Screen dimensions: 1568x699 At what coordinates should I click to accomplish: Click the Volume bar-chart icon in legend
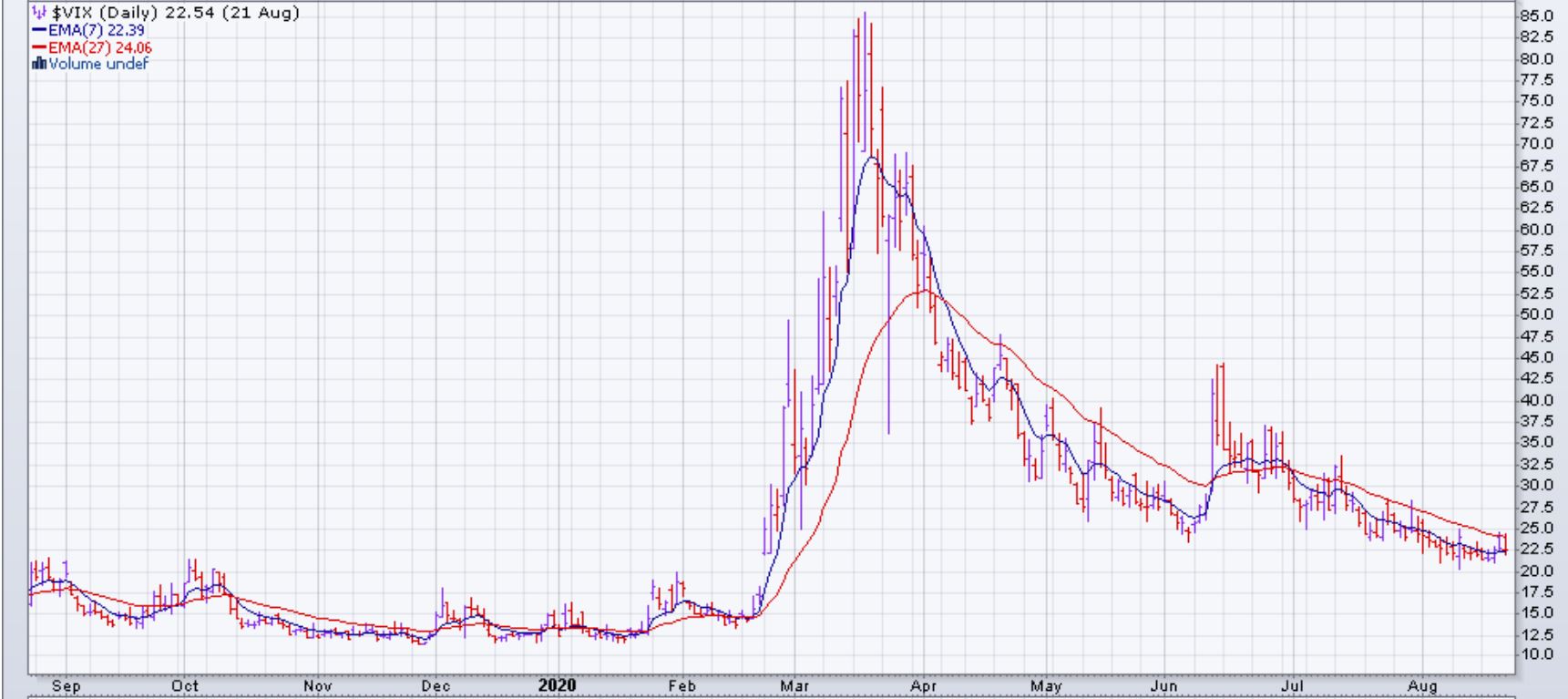[x=38, y=64]
